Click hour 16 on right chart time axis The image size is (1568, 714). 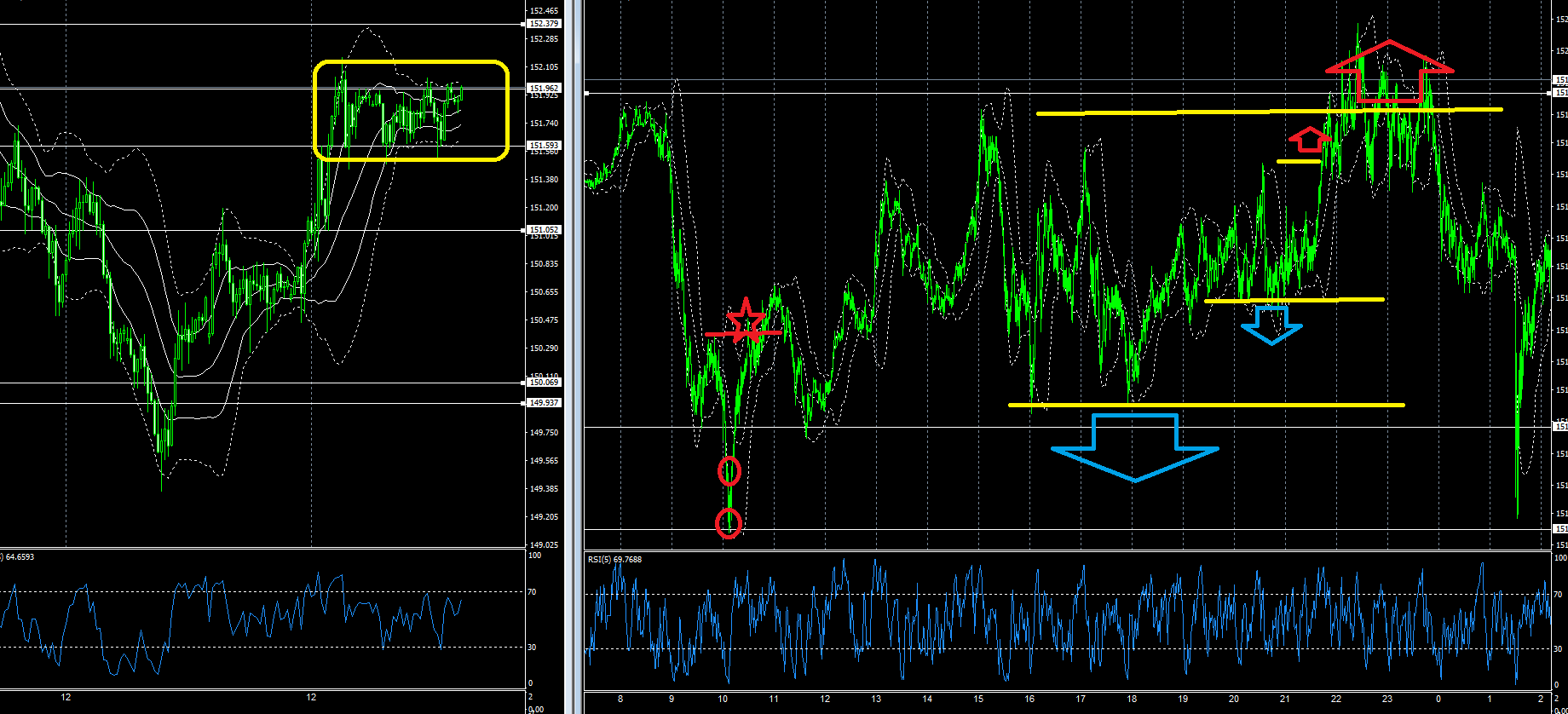[x=1029, y=700]
